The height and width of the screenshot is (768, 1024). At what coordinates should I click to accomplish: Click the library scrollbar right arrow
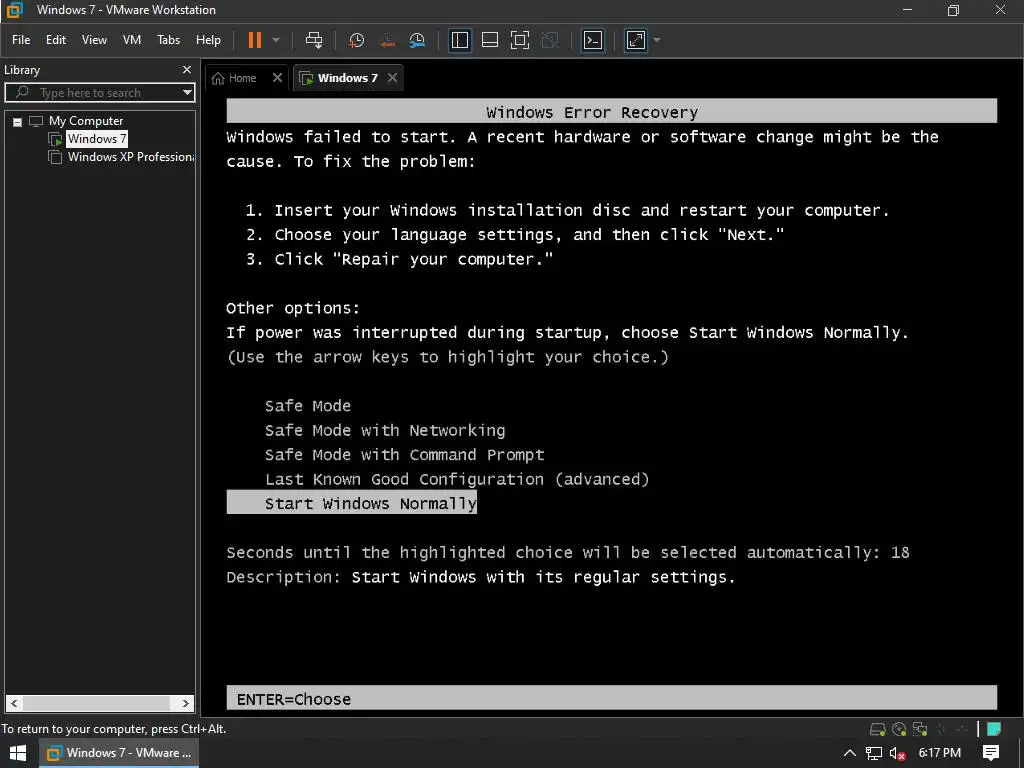(185, 703)
